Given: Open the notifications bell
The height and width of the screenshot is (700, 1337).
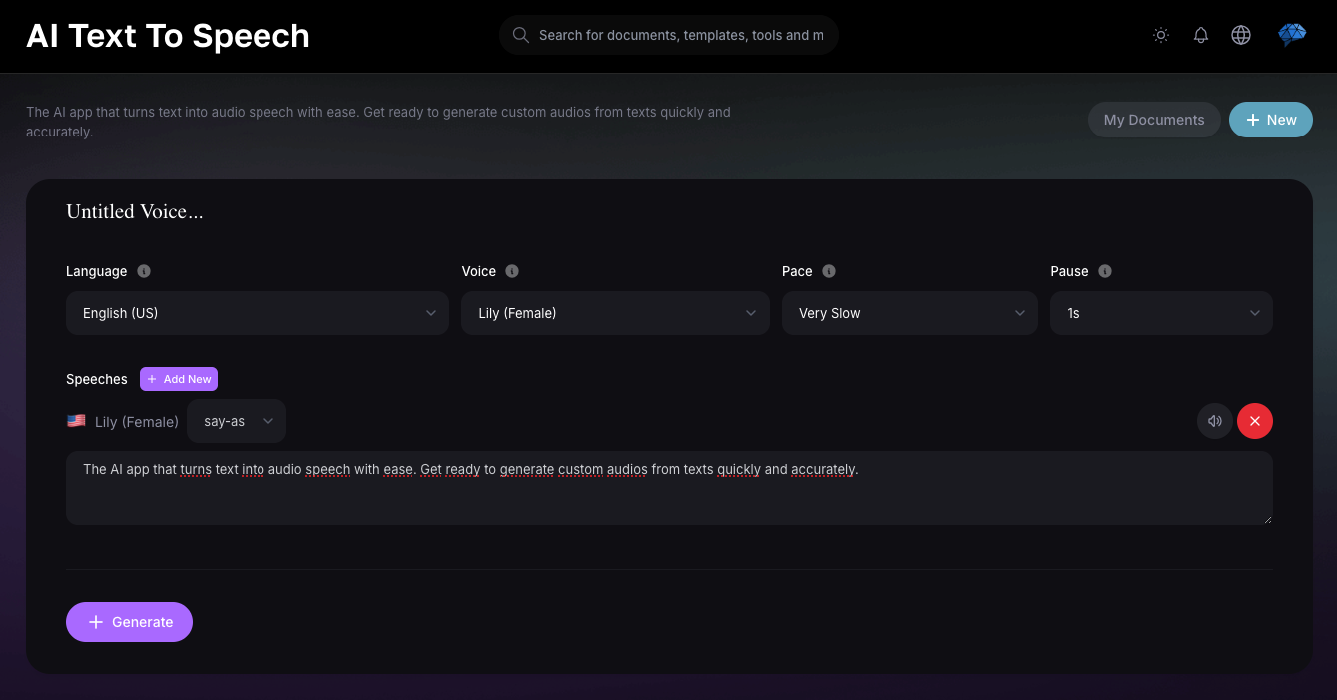Looking at the screenshot, I should tap(1201, 35).
